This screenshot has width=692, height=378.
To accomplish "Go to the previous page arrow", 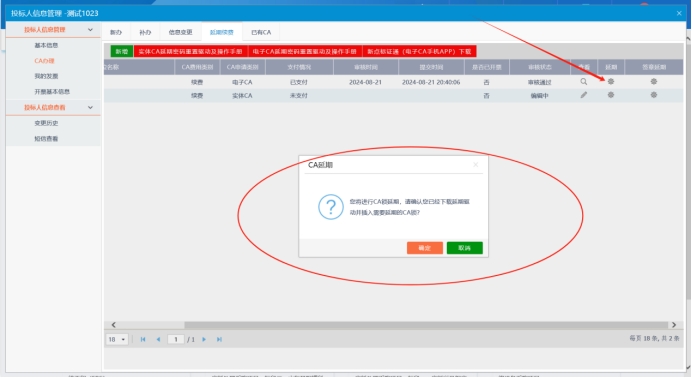I will tap(158, 339).
